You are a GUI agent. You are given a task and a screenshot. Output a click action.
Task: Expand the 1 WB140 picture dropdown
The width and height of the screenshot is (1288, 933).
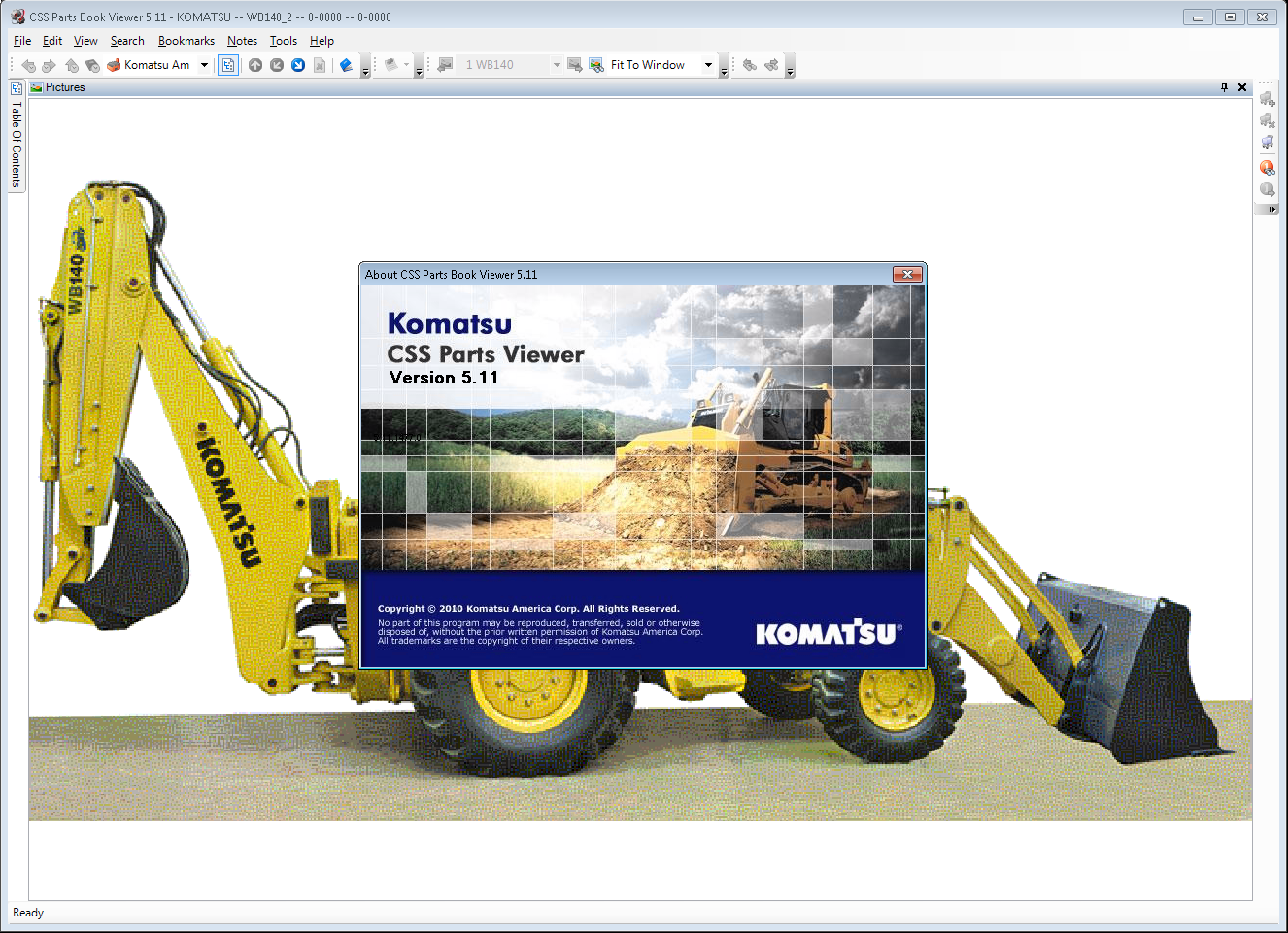557,65
